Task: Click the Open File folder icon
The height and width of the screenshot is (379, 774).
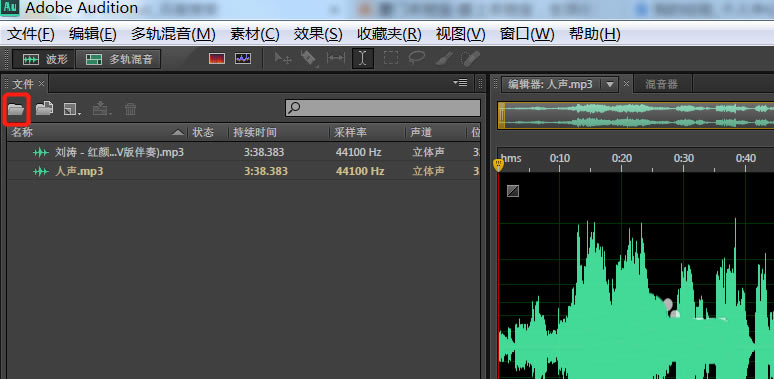Action: [x=16, y=109]
